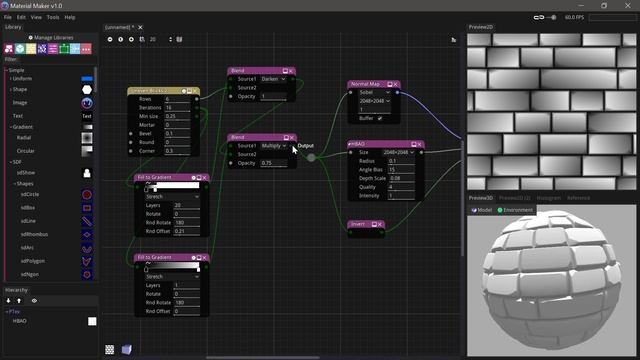Select the purple library section icon

click(x=42, y=49)
